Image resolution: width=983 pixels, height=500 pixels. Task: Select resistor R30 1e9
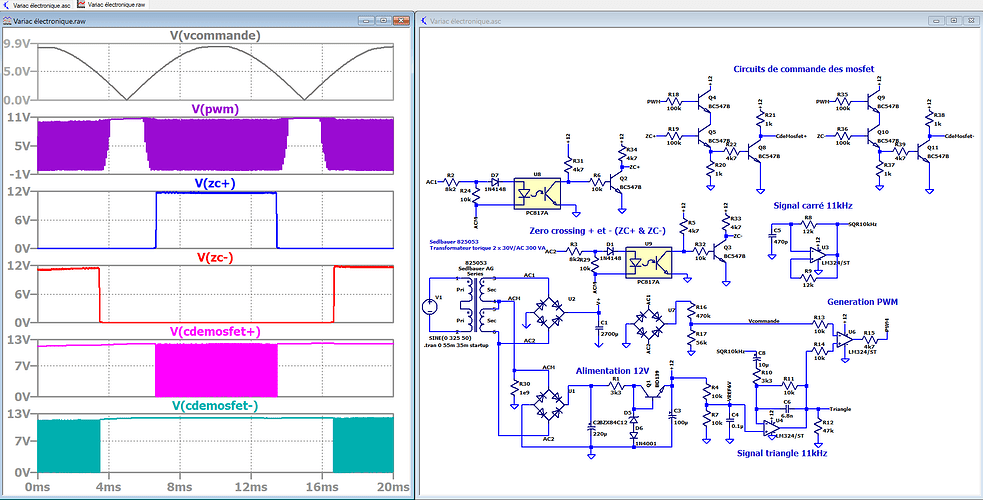(x=514, y=388)
